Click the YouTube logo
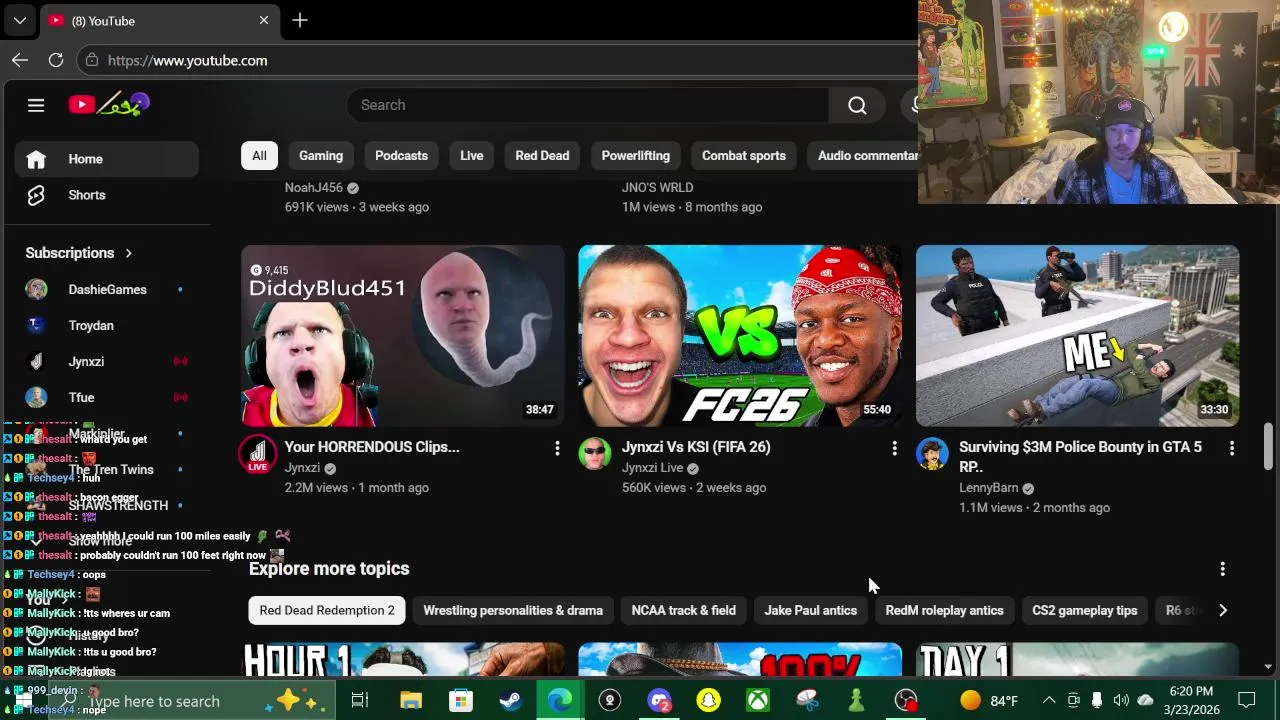 tap(109, 104)
